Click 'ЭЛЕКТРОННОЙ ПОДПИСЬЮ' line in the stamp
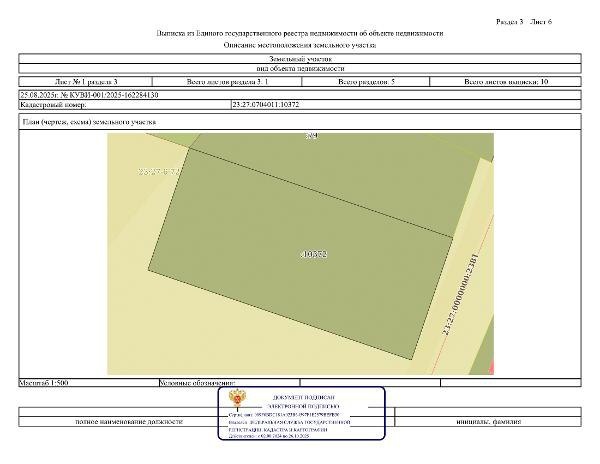 coord(303,407)
